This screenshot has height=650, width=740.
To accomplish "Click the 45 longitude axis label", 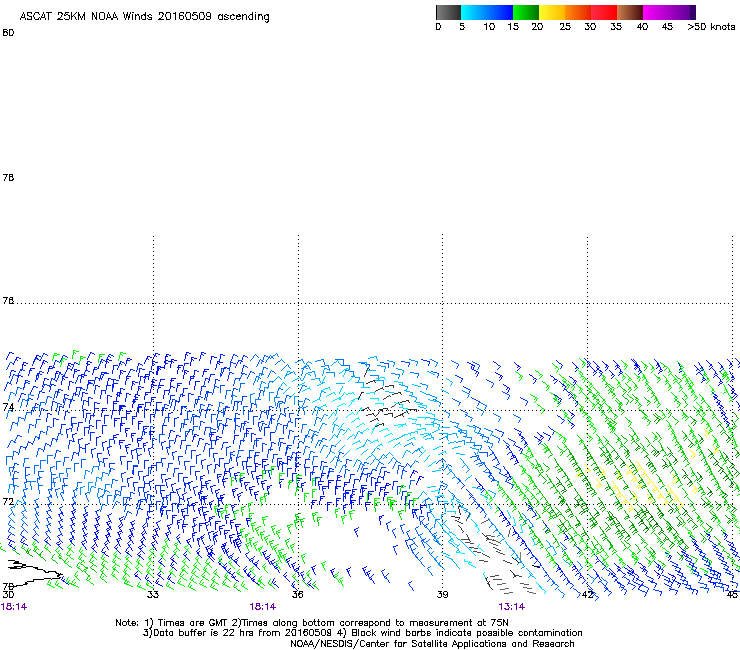I will pos(732,594).
